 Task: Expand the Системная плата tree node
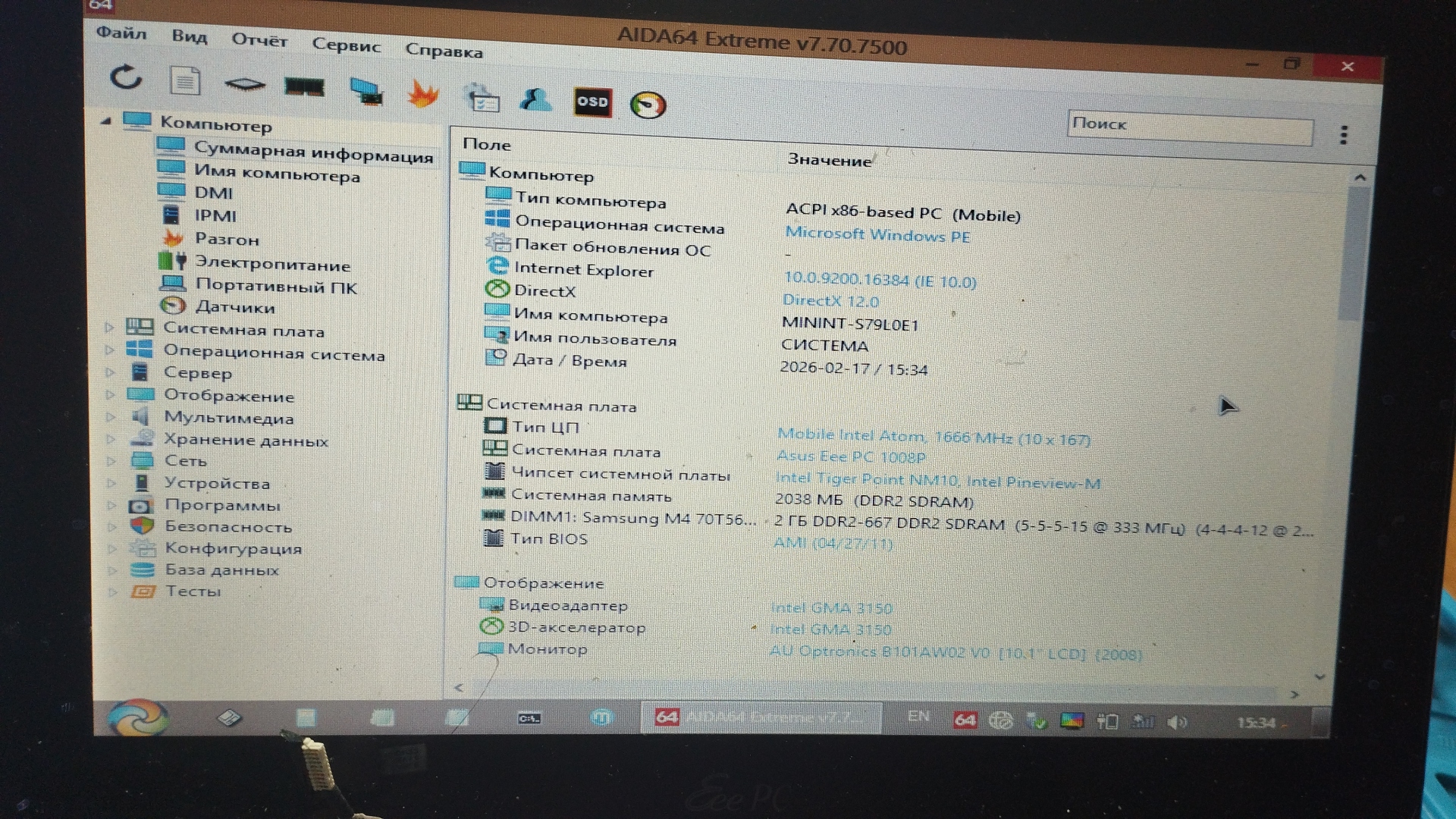coord(109,328)
